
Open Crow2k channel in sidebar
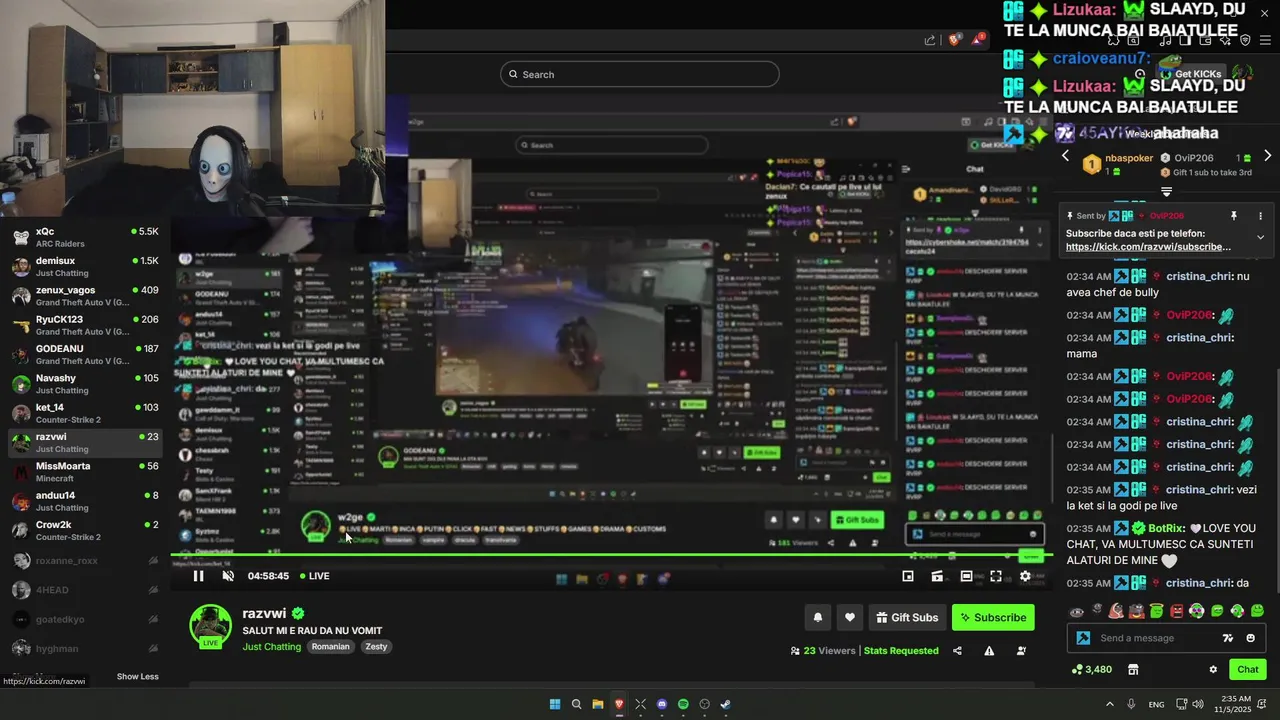point(84,530)
